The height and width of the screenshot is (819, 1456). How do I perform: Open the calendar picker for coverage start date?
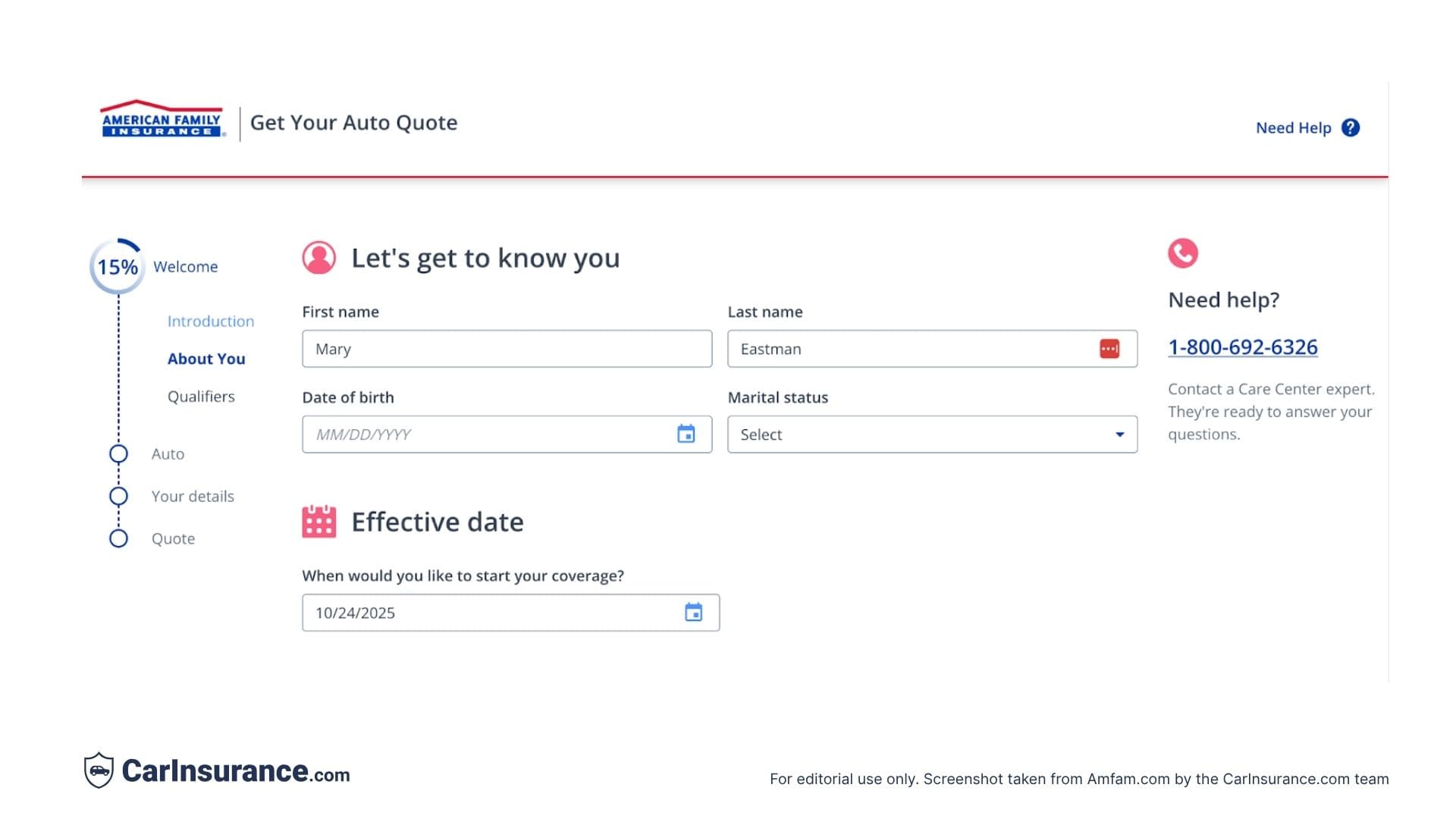[x=692, y=612]
